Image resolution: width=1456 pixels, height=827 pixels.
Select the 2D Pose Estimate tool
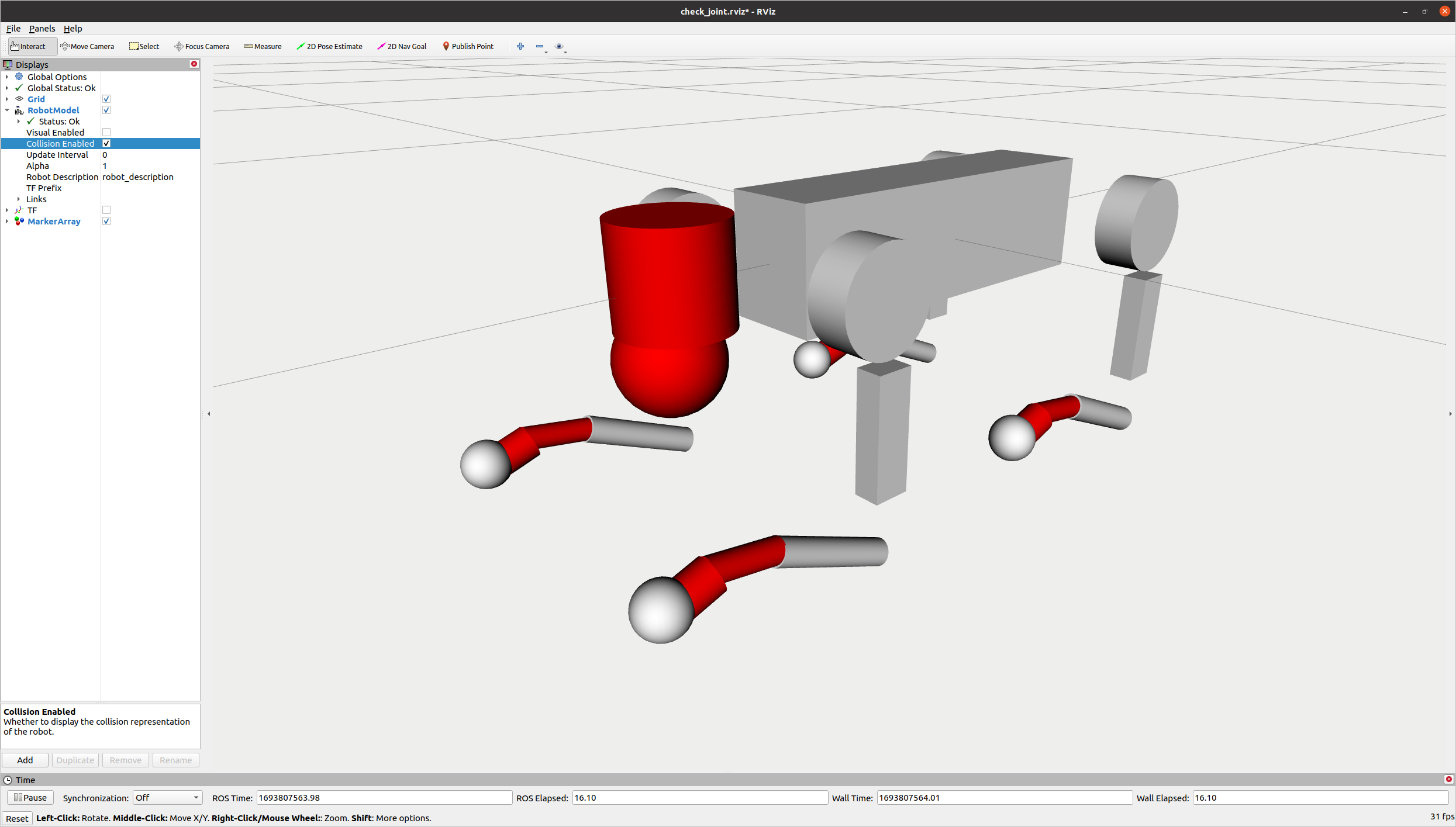(x=329, y=46)
